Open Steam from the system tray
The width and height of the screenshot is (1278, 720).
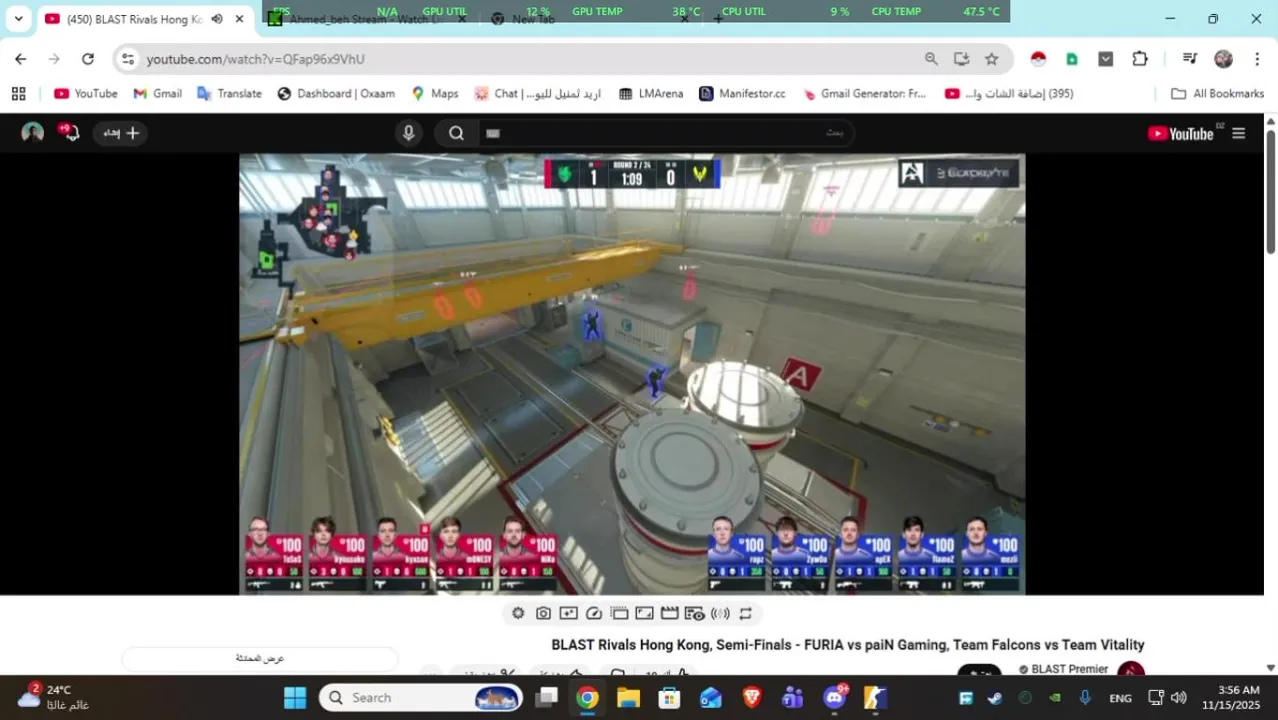click(994, 698)
